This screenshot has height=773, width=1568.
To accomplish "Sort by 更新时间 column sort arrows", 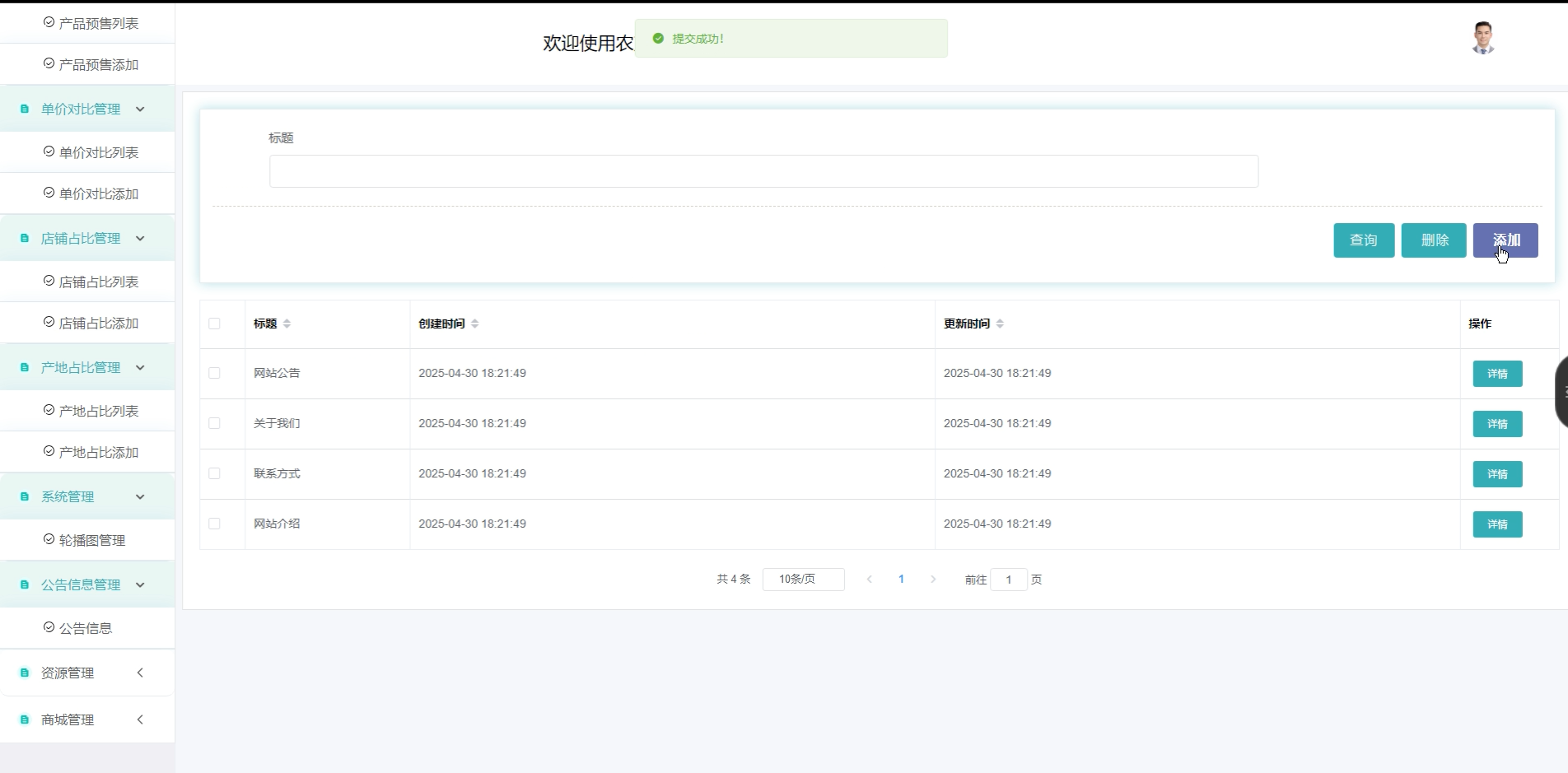I will (x=1000, y=324).
